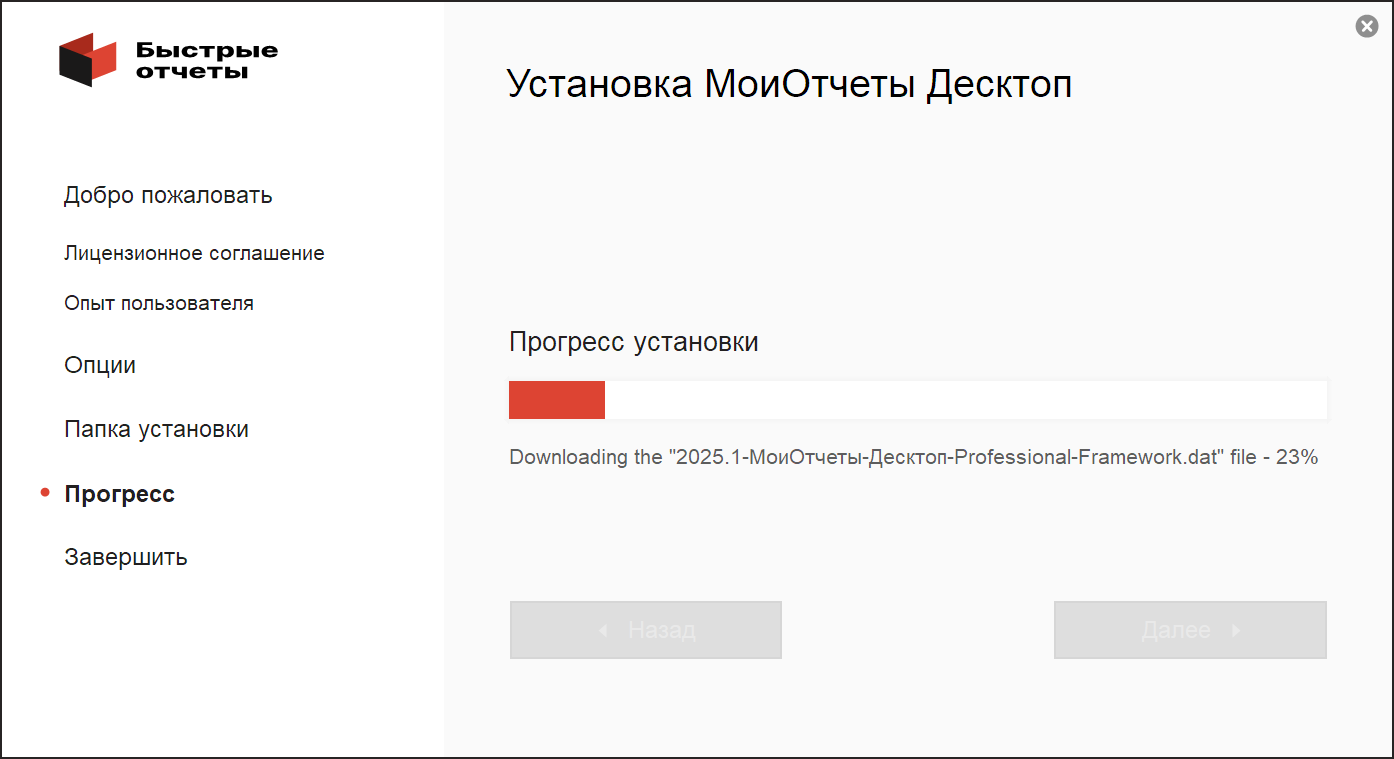Select the active Прогресс step
Viewport: 1394px width, 759px height.
point(119,494)
